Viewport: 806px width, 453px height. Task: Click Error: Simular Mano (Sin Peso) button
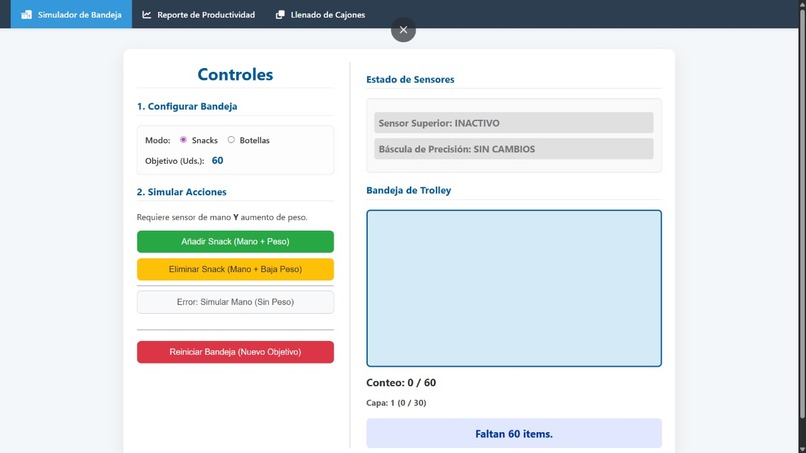[235, 302]
